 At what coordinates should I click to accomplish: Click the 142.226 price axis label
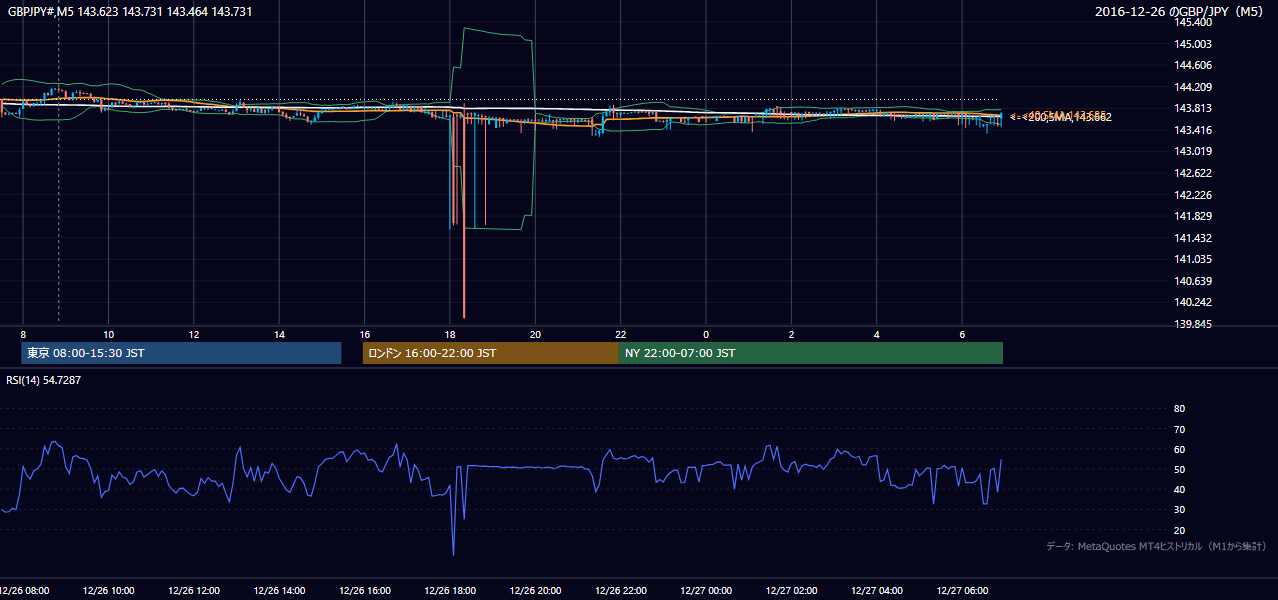[x=1193, y=195]
